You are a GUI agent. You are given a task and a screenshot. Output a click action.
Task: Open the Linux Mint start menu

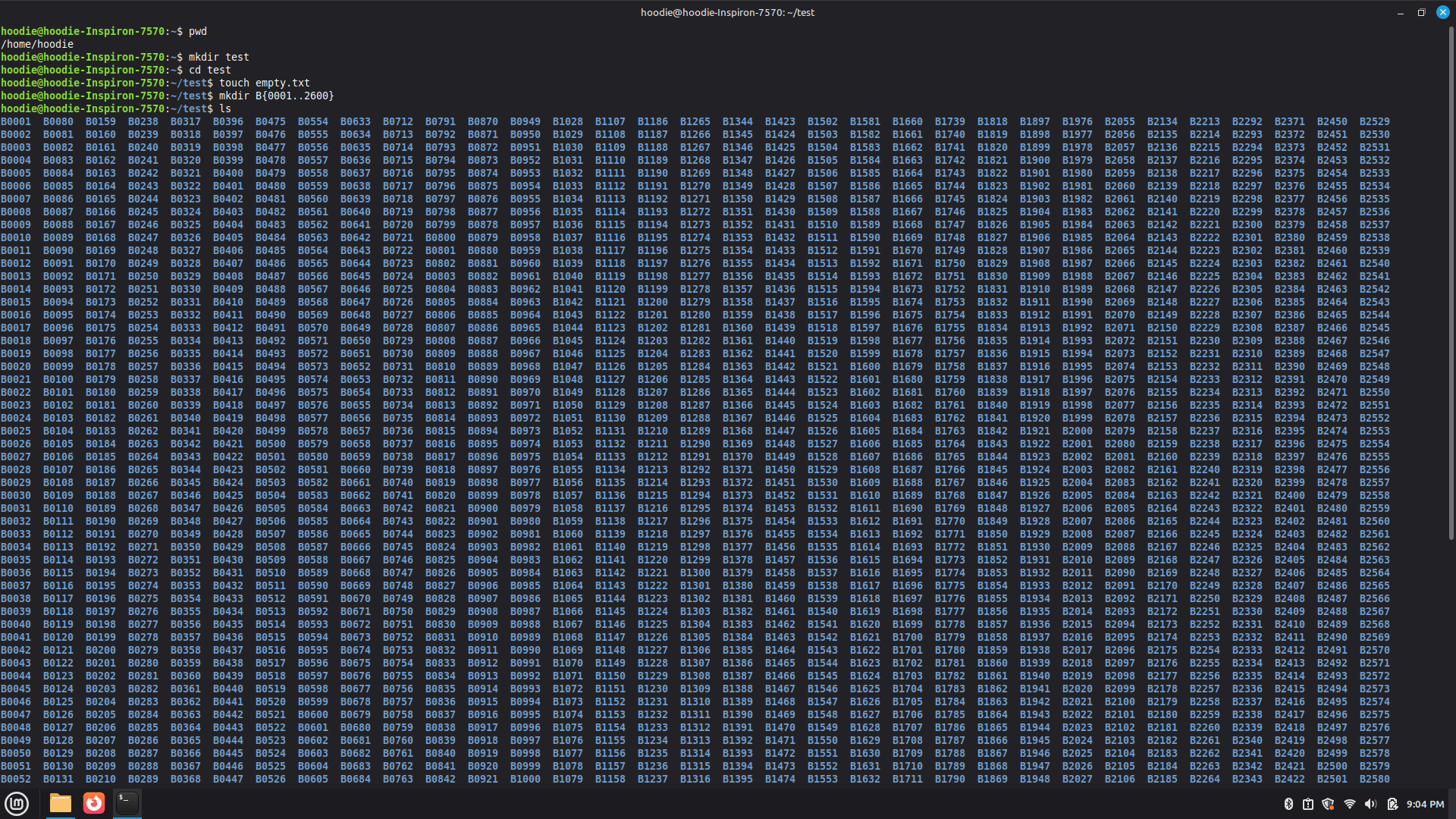click(17, 803)
